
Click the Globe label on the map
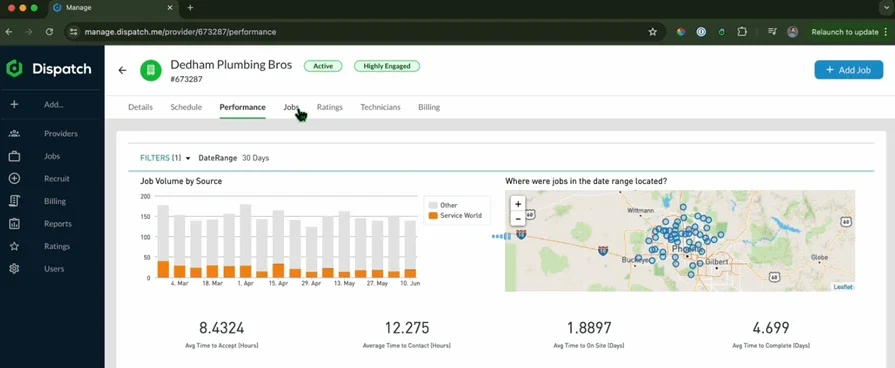pos(819,257)
